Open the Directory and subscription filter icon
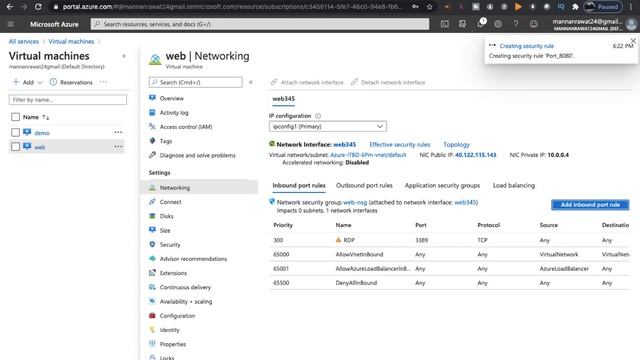This screenshot has height=360, width=640. click(x=462, y=24)
